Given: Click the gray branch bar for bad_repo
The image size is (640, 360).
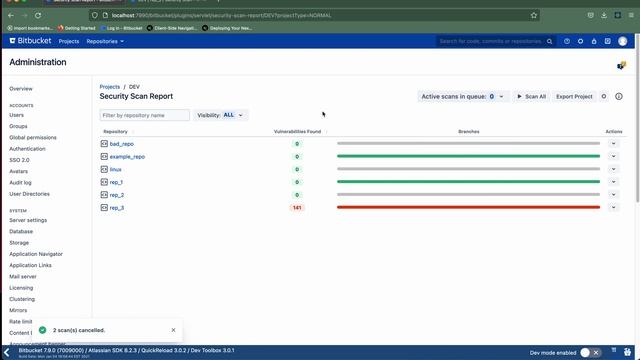Looking at the screenshot, I should click(x=468, y=144).
